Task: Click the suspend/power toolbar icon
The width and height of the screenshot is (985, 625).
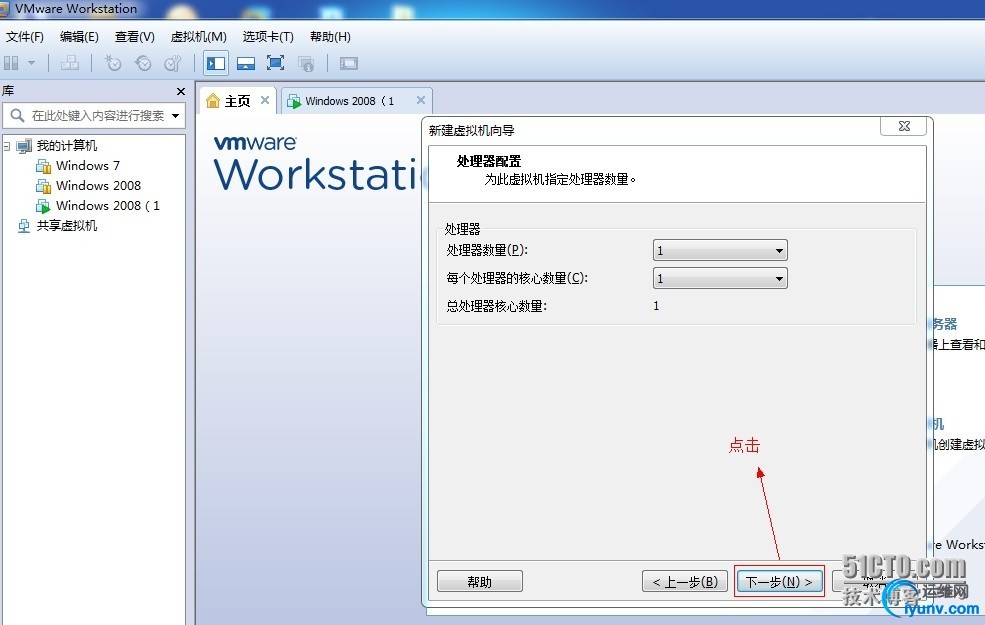Action: (x=11, y=63)
